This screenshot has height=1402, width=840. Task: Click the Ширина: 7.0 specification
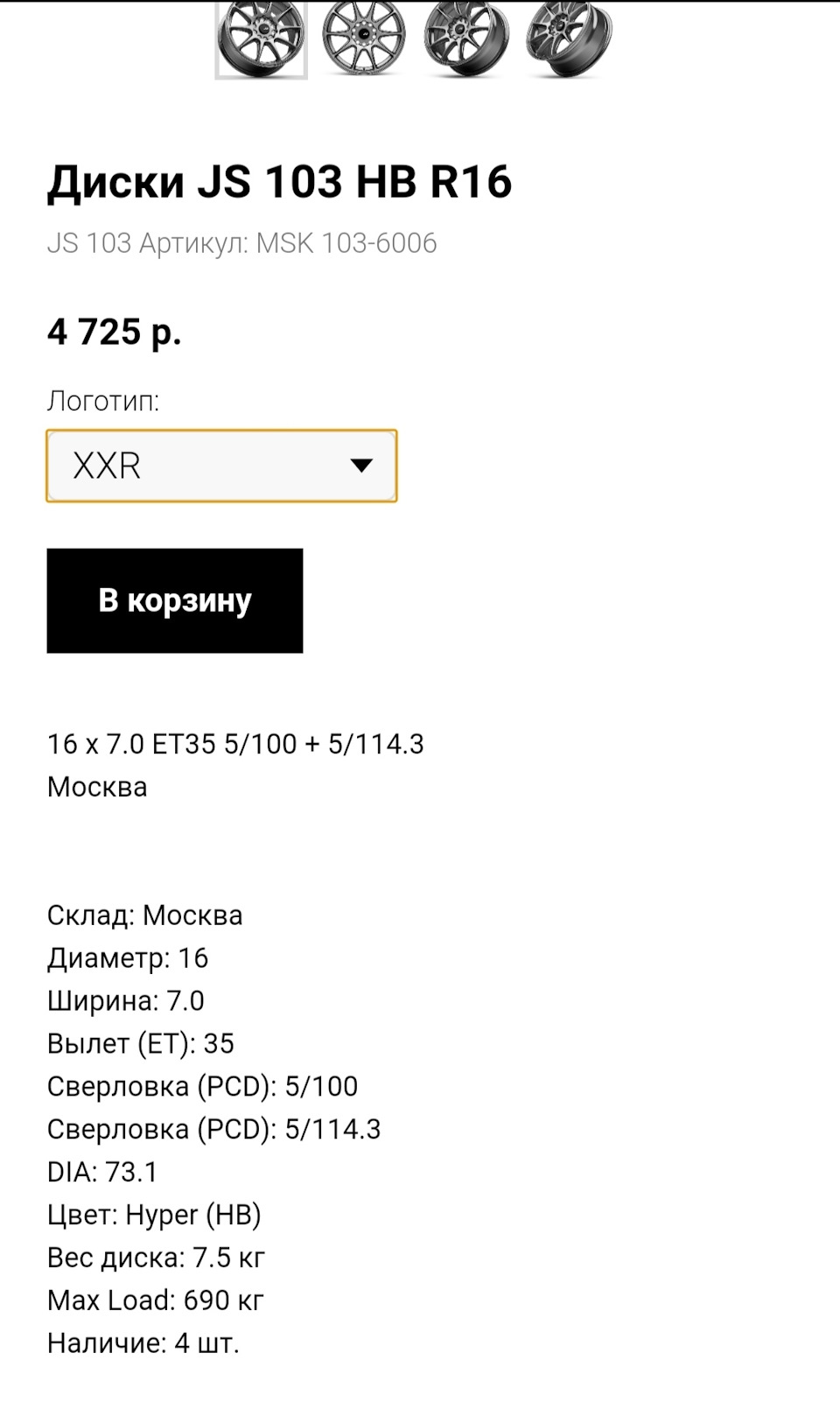point(125,1001)
